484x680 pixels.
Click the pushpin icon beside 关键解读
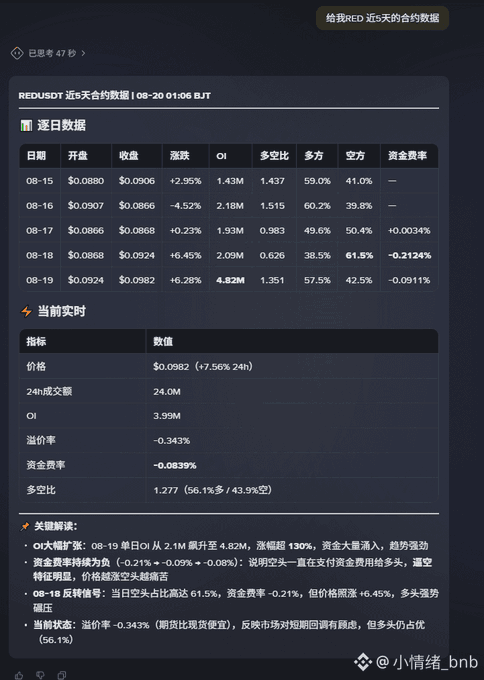[25, 526]
